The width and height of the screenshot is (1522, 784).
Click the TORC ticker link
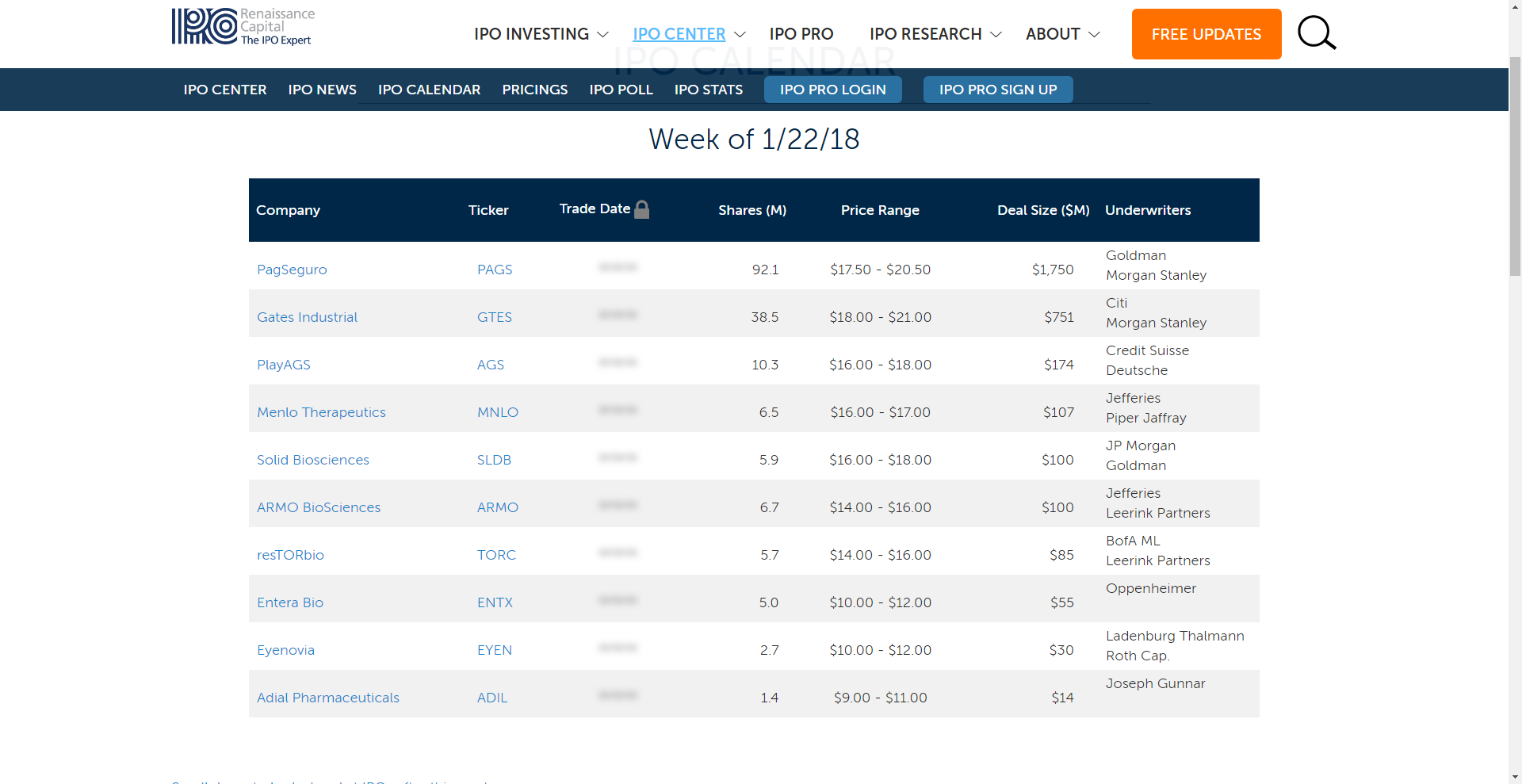[x=496, y=555]
